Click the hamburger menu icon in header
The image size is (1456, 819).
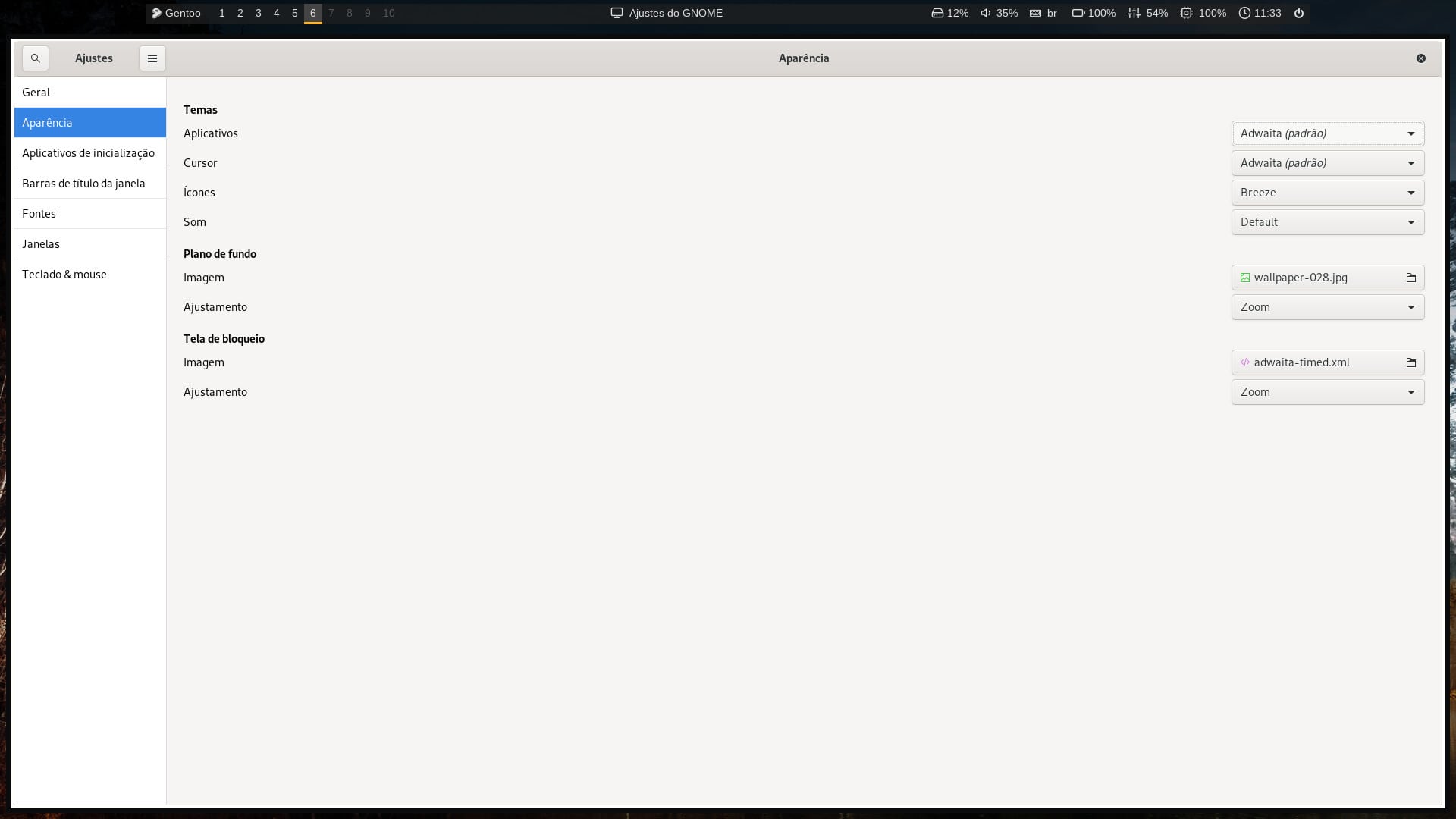tap(152, 58)
